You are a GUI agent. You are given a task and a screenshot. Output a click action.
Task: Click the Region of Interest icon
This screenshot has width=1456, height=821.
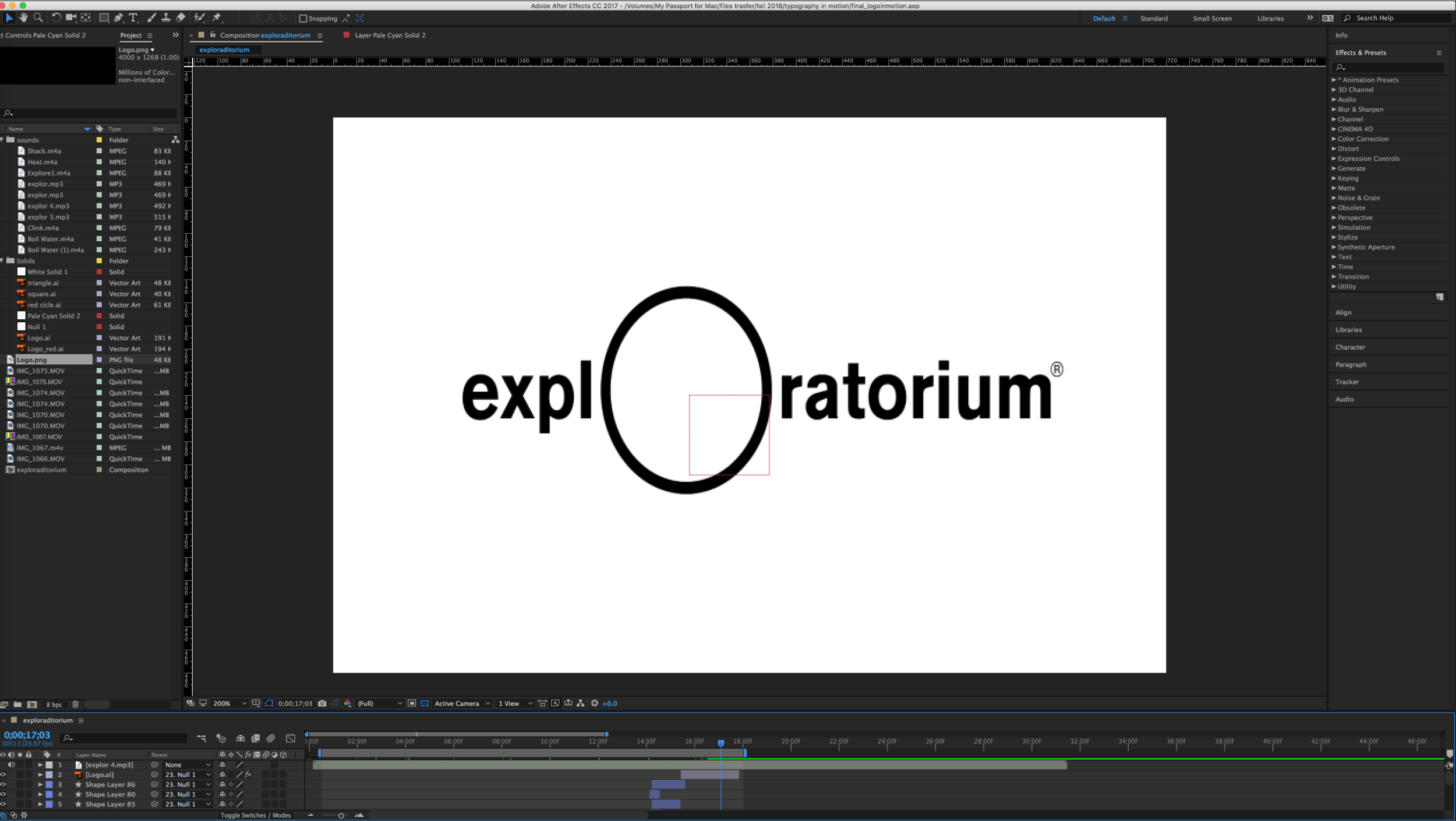[412, 703]
